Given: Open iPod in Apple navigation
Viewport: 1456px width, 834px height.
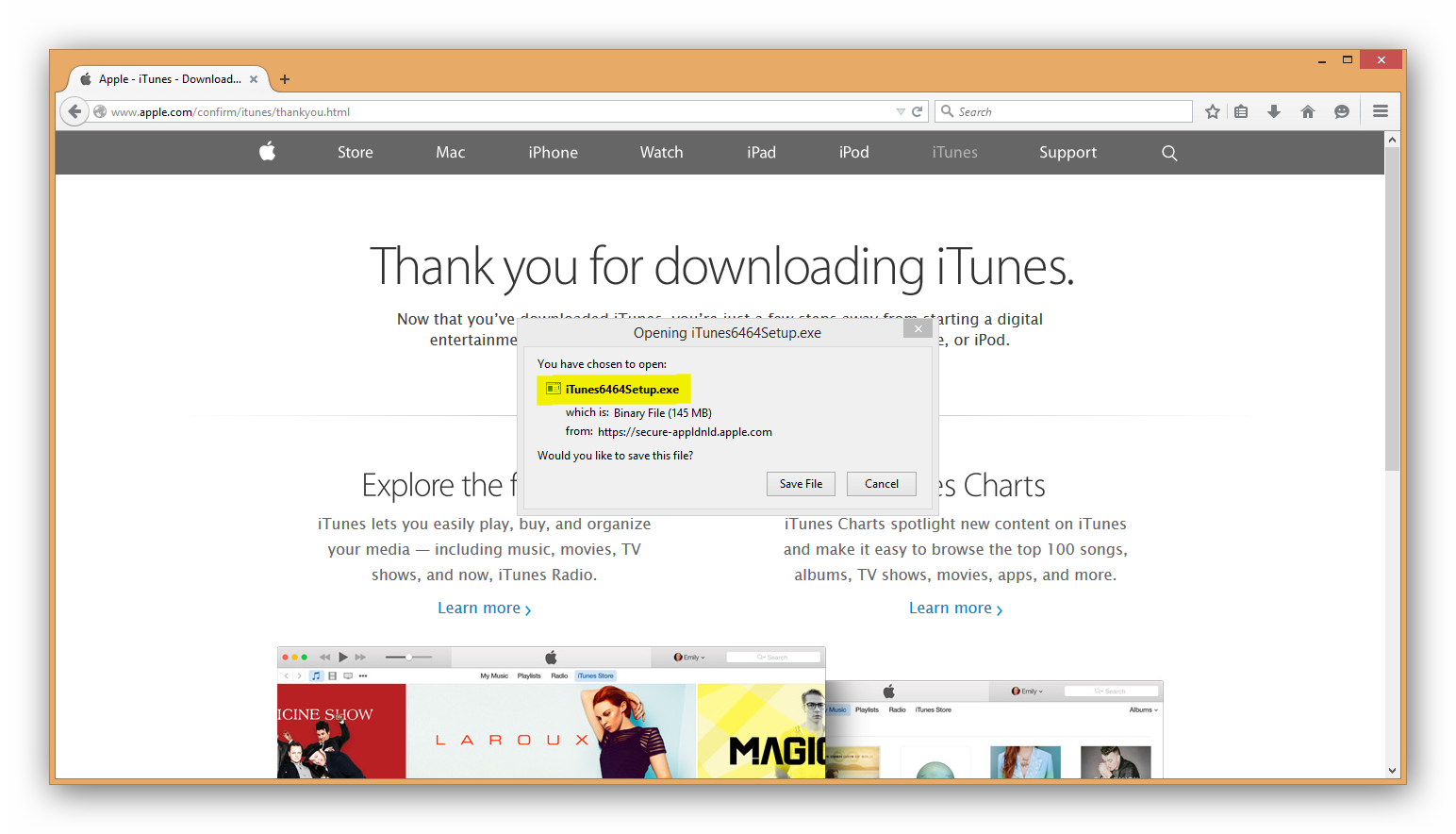Looking at the screenshot, I should (x=854, y=153).
